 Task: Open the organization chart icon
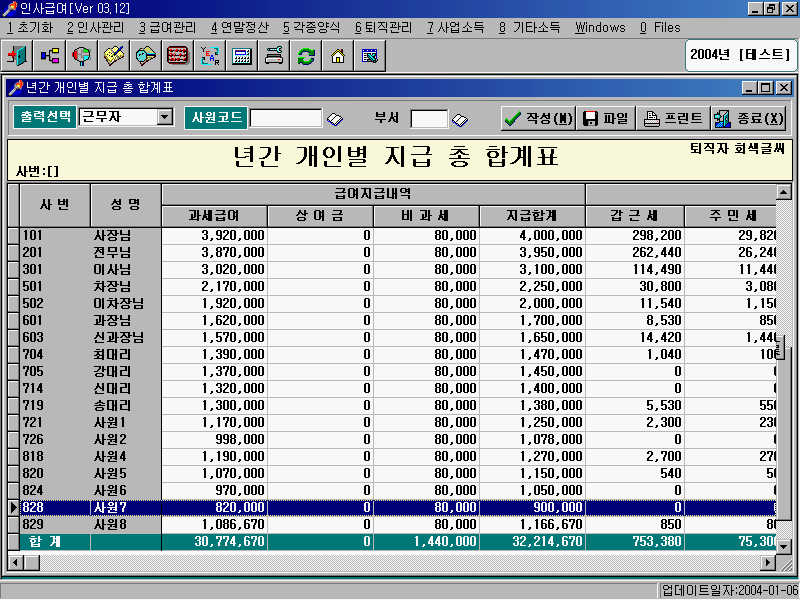(50, 56)
